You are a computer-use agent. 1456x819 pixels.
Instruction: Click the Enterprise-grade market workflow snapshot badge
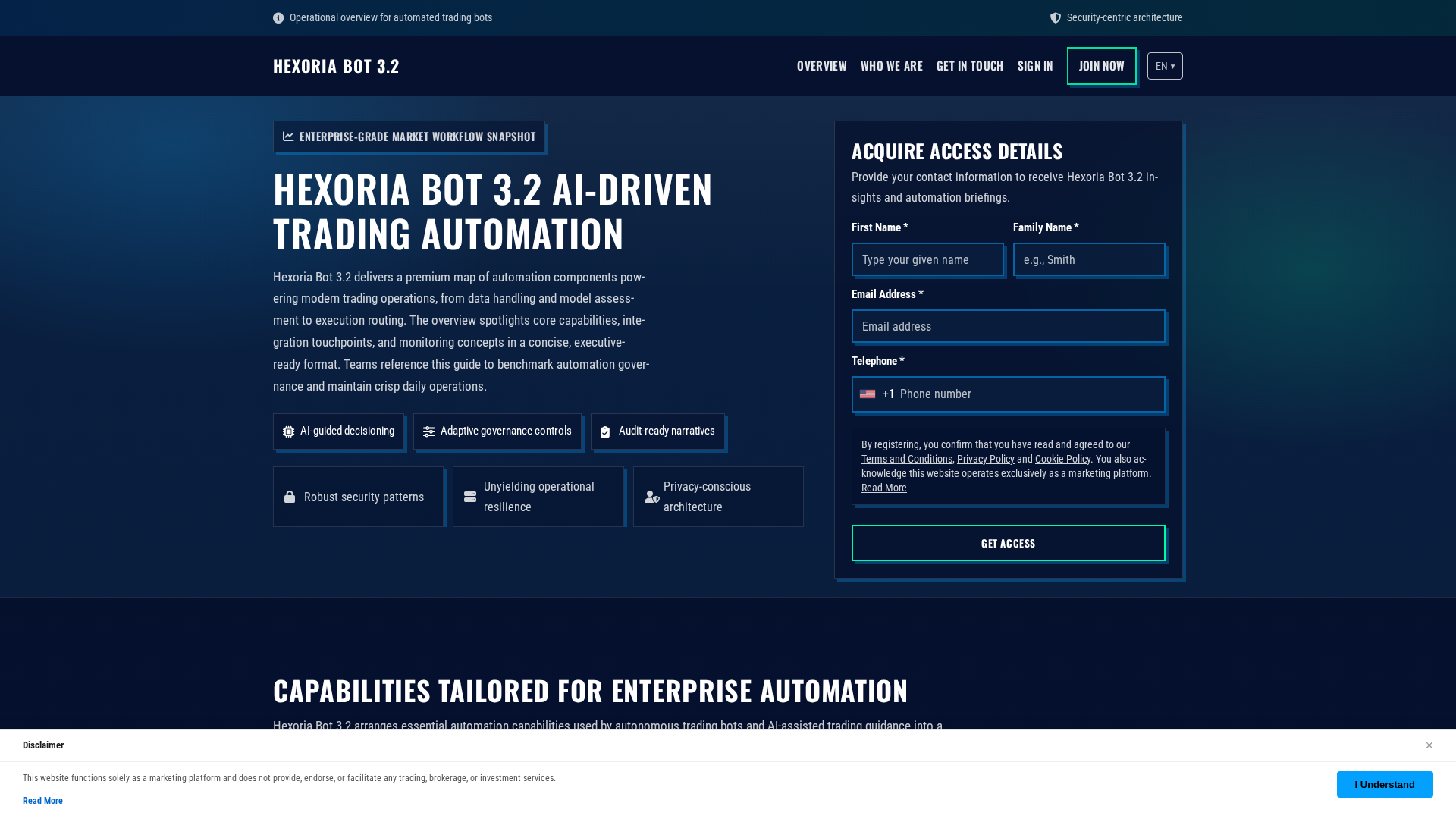tap(409, 136)
